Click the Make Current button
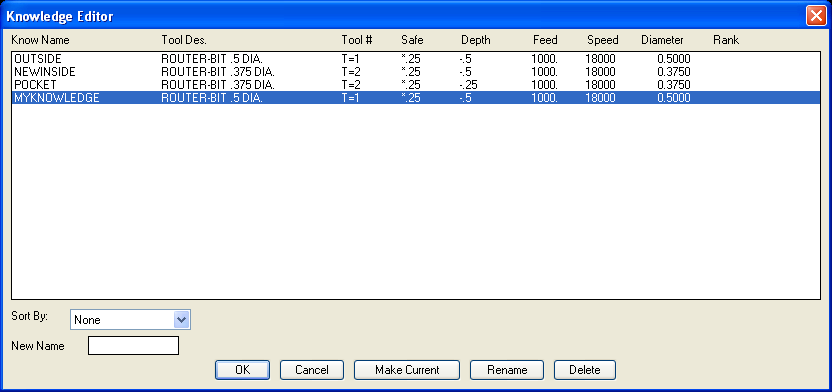 click(x=407, y=370)
